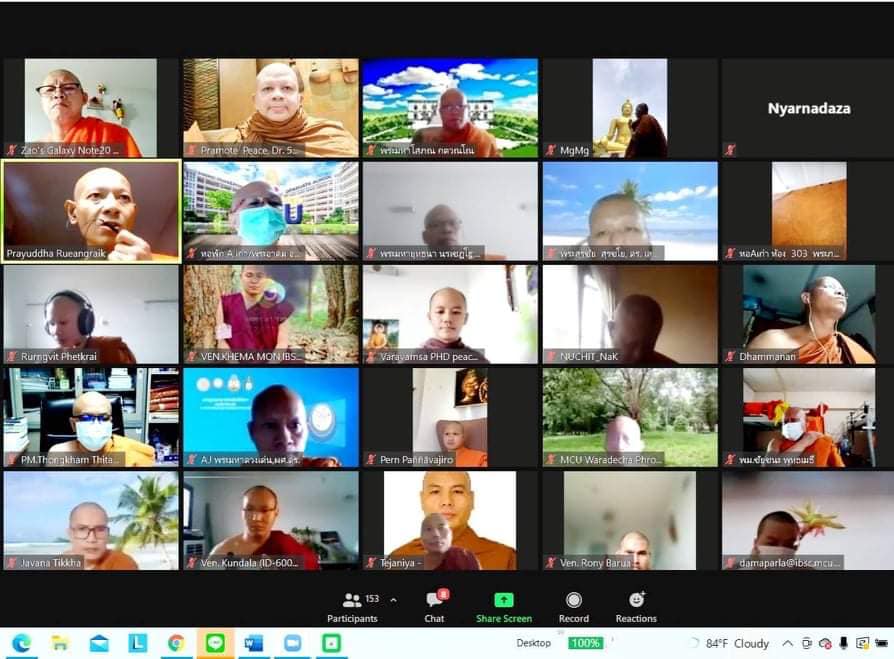
Task: Start recording with the Record button
Action: coord(574,603)
